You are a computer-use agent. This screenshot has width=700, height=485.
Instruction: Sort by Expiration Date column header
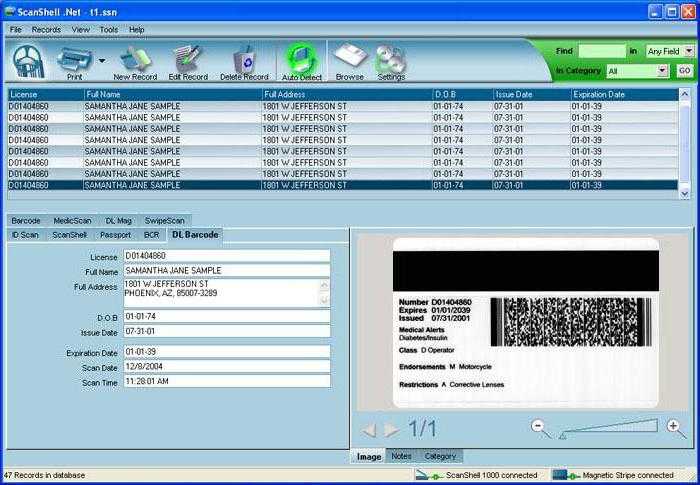624,95
